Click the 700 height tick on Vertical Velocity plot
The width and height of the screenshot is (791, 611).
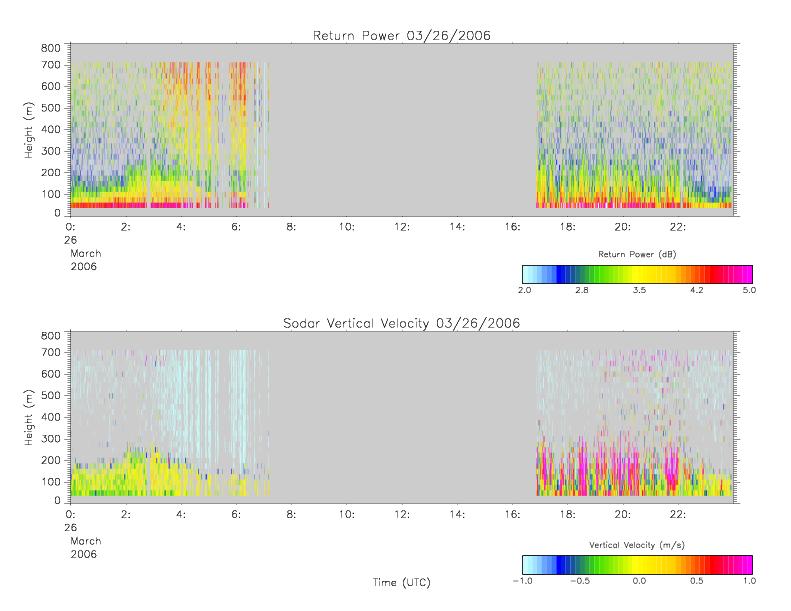(x=50, y=352)
